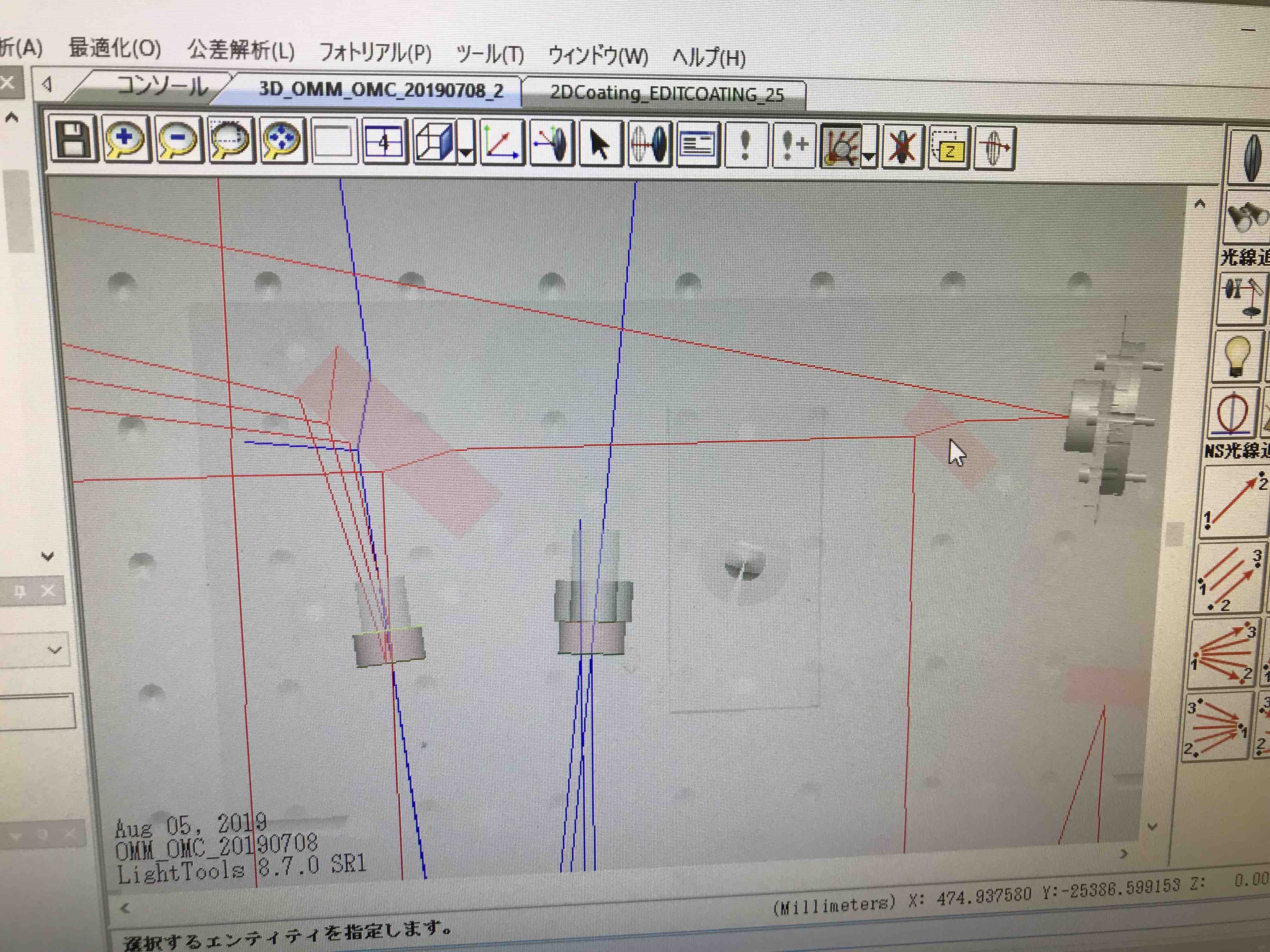Toggle the highlighted ray trace starburst icon

point(841,147)
